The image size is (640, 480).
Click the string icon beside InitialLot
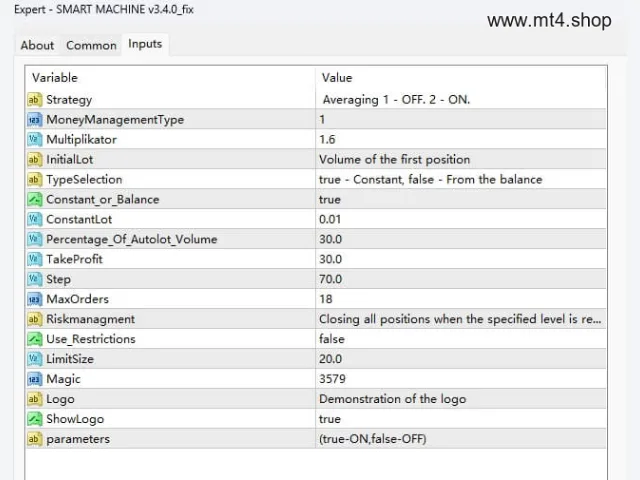(35, 160)
